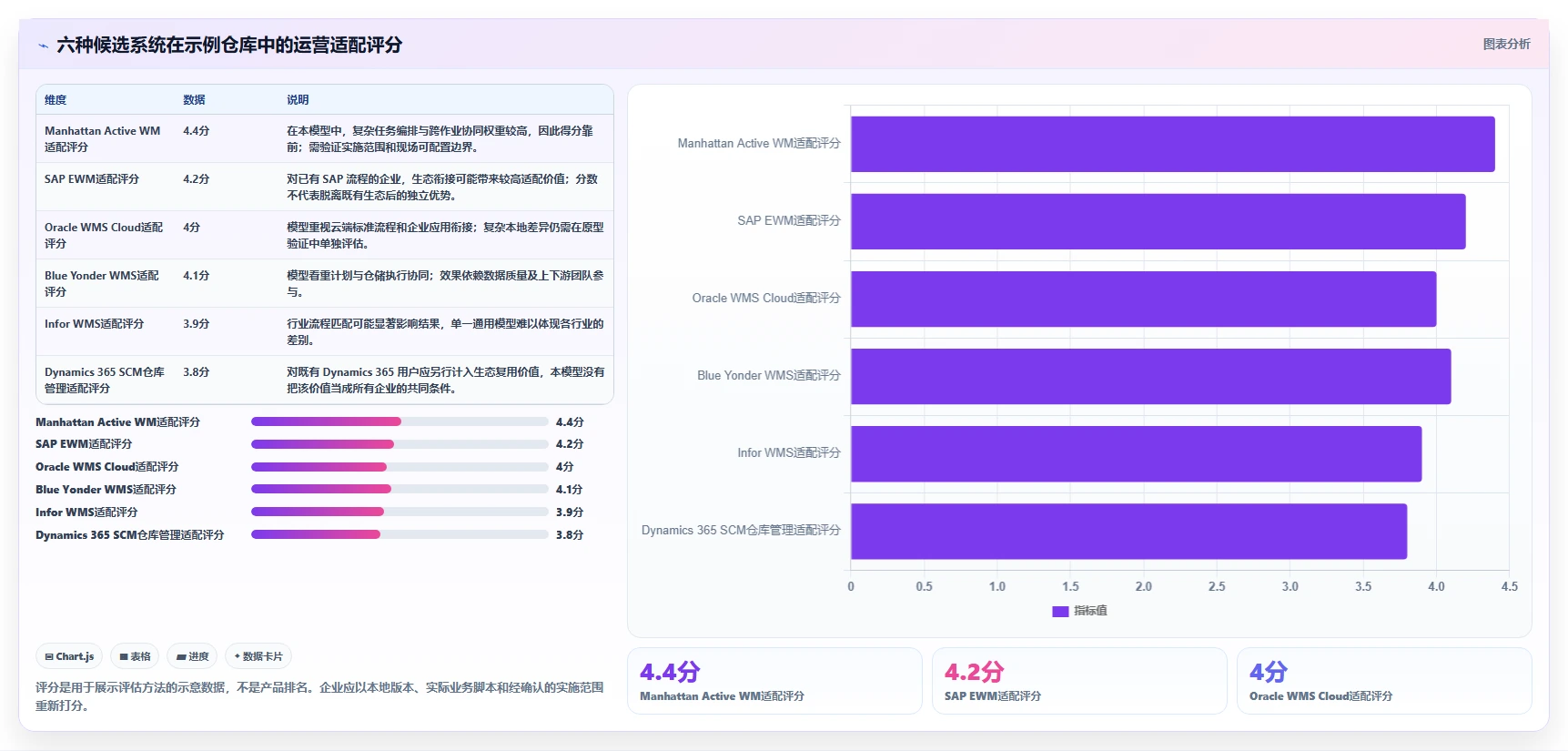Screen dimensions: 1568x751
Task: Click the table description starting 行业流程匹配
Action: pos(445,332)
